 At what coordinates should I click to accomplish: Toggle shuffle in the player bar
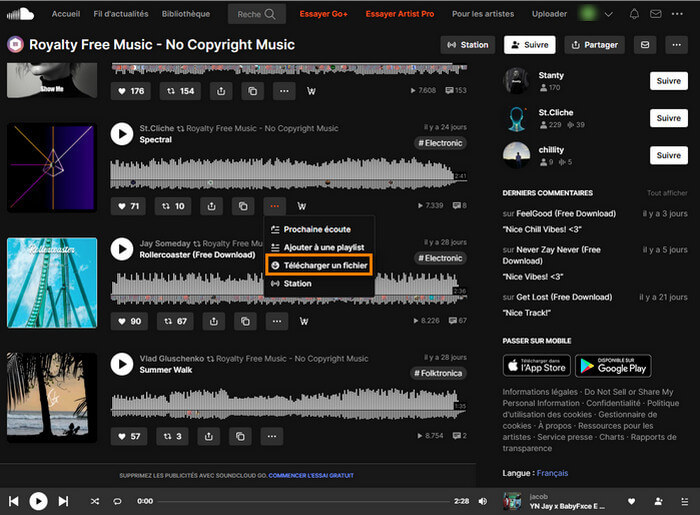tap(95, 501)
